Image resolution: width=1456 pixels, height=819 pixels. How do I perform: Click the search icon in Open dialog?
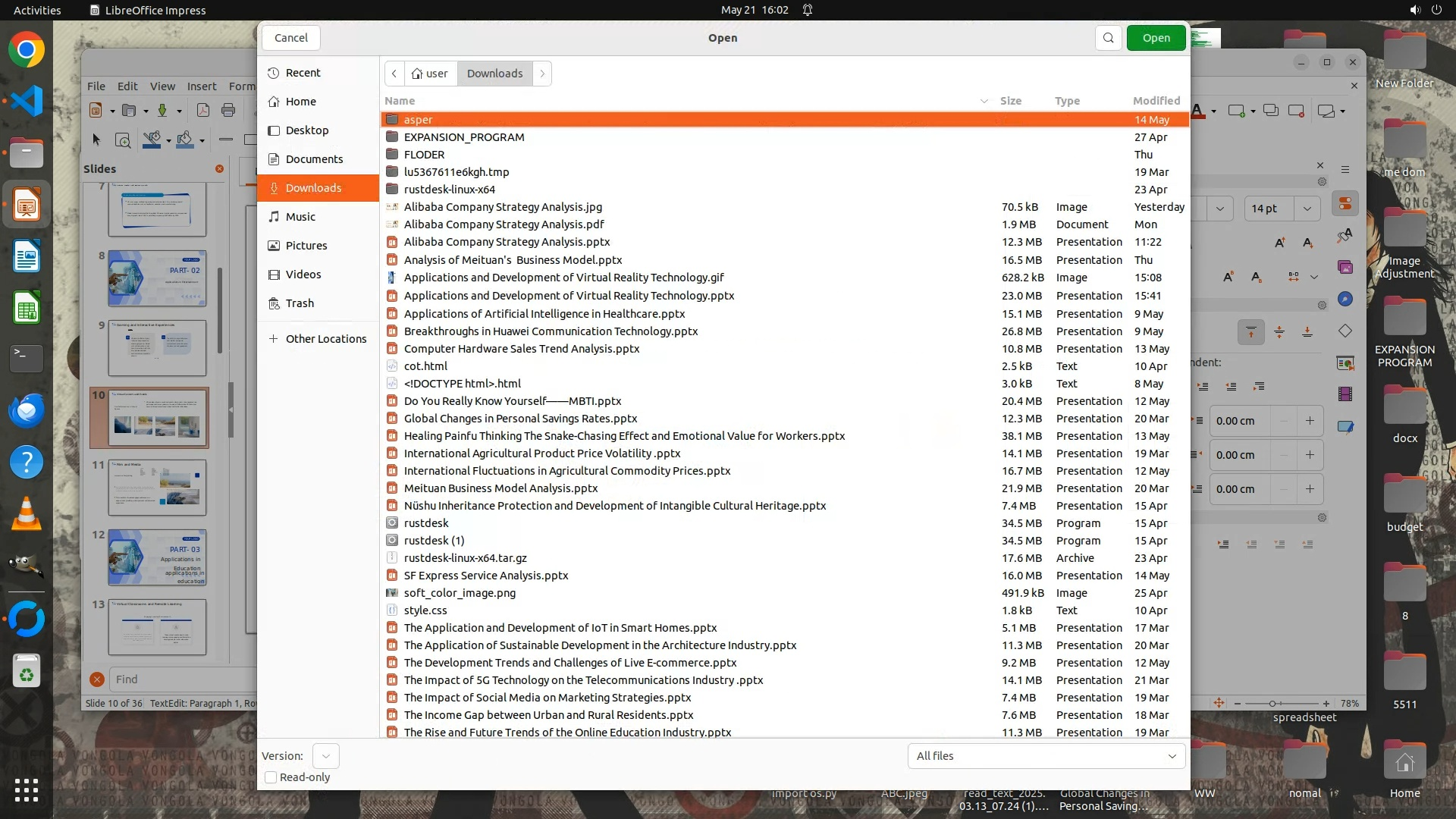[x=1108, y=38]
